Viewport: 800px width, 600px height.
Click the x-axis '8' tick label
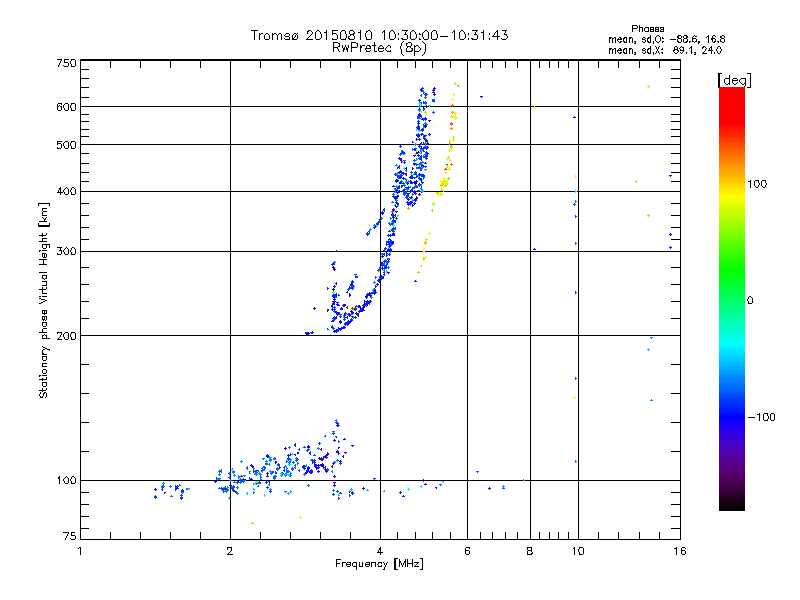530,551
